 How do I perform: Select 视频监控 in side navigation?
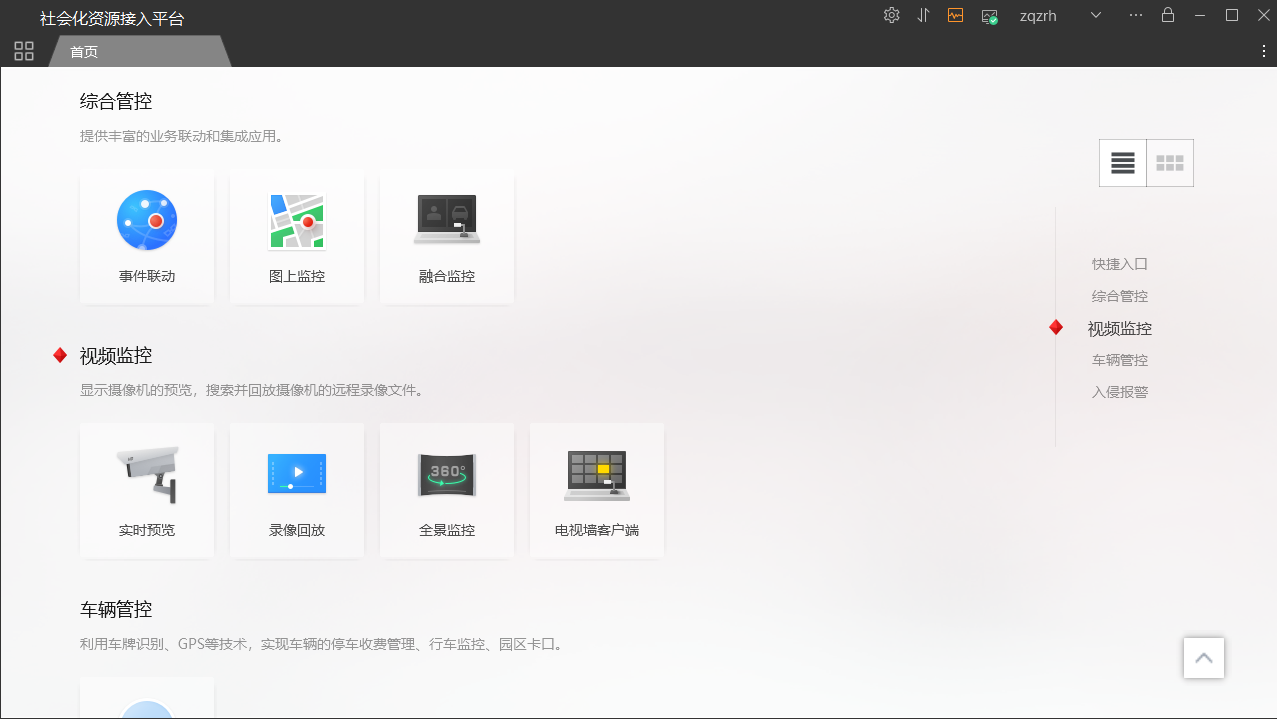[x=1120, y=328]
